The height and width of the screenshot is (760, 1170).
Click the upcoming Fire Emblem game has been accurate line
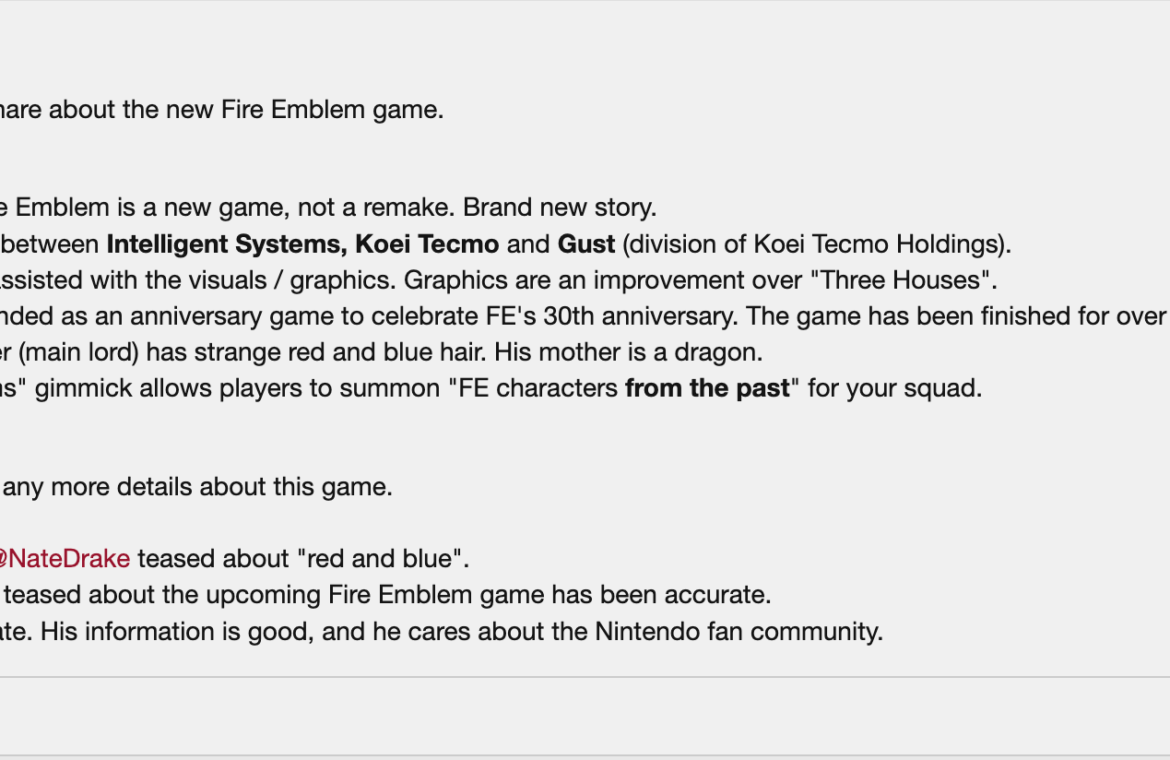(387, 595)
